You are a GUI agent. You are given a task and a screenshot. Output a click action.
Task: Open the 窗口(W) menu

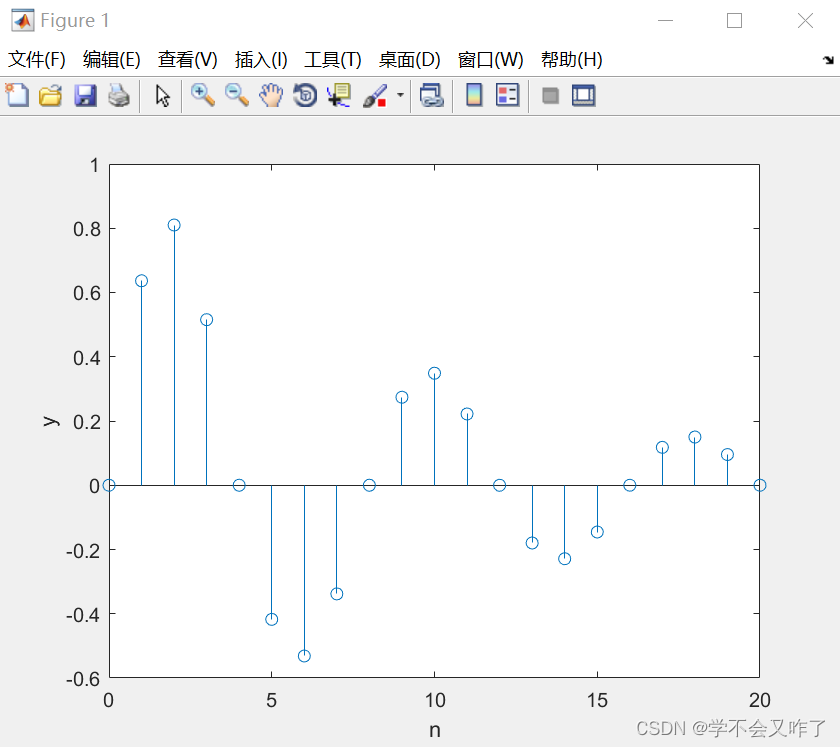tap(490, 59)
